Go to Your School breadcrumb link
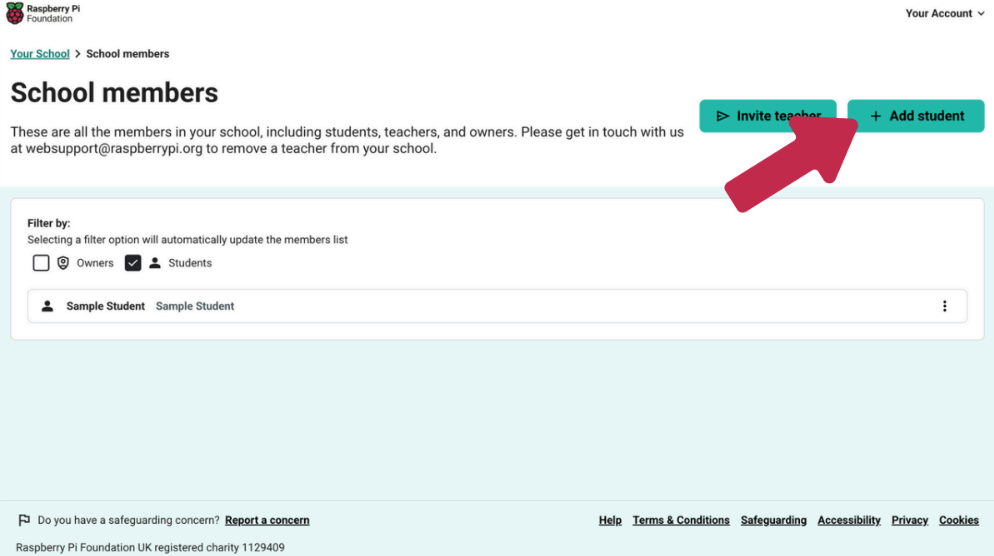Viewport: 994px width, 556px height. [40, 54]
